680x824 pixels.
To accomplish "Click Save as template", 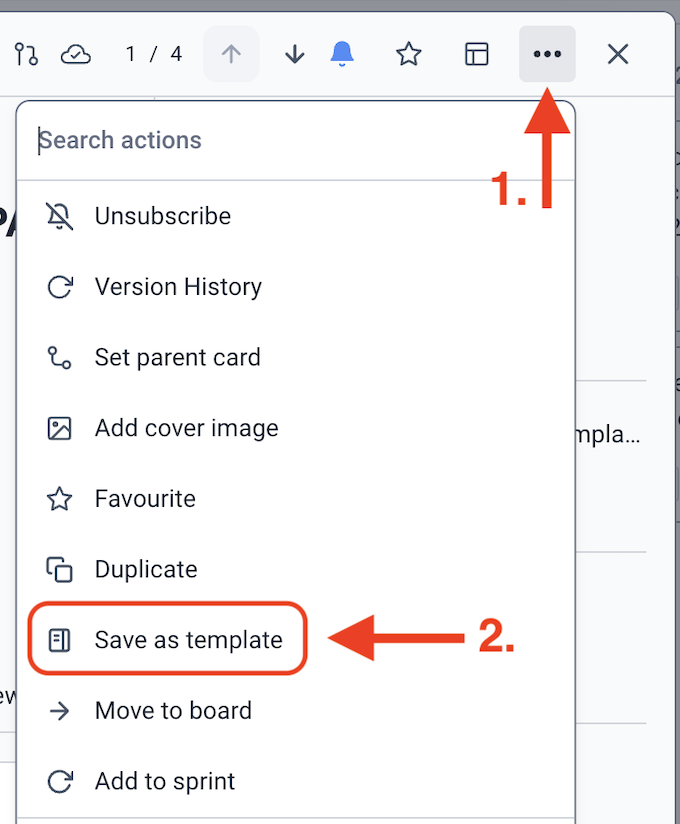I will pyautogui.click(x=188, y=640).
